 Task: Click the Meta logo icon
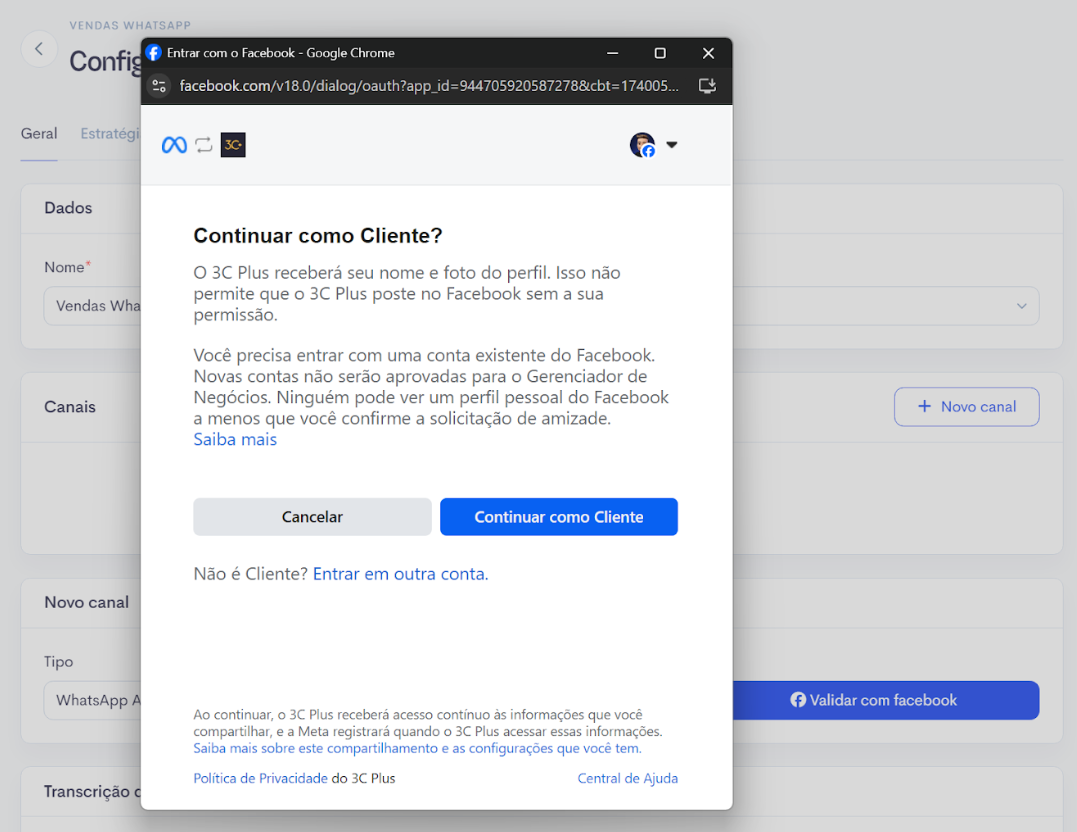(x=174, y=145)
